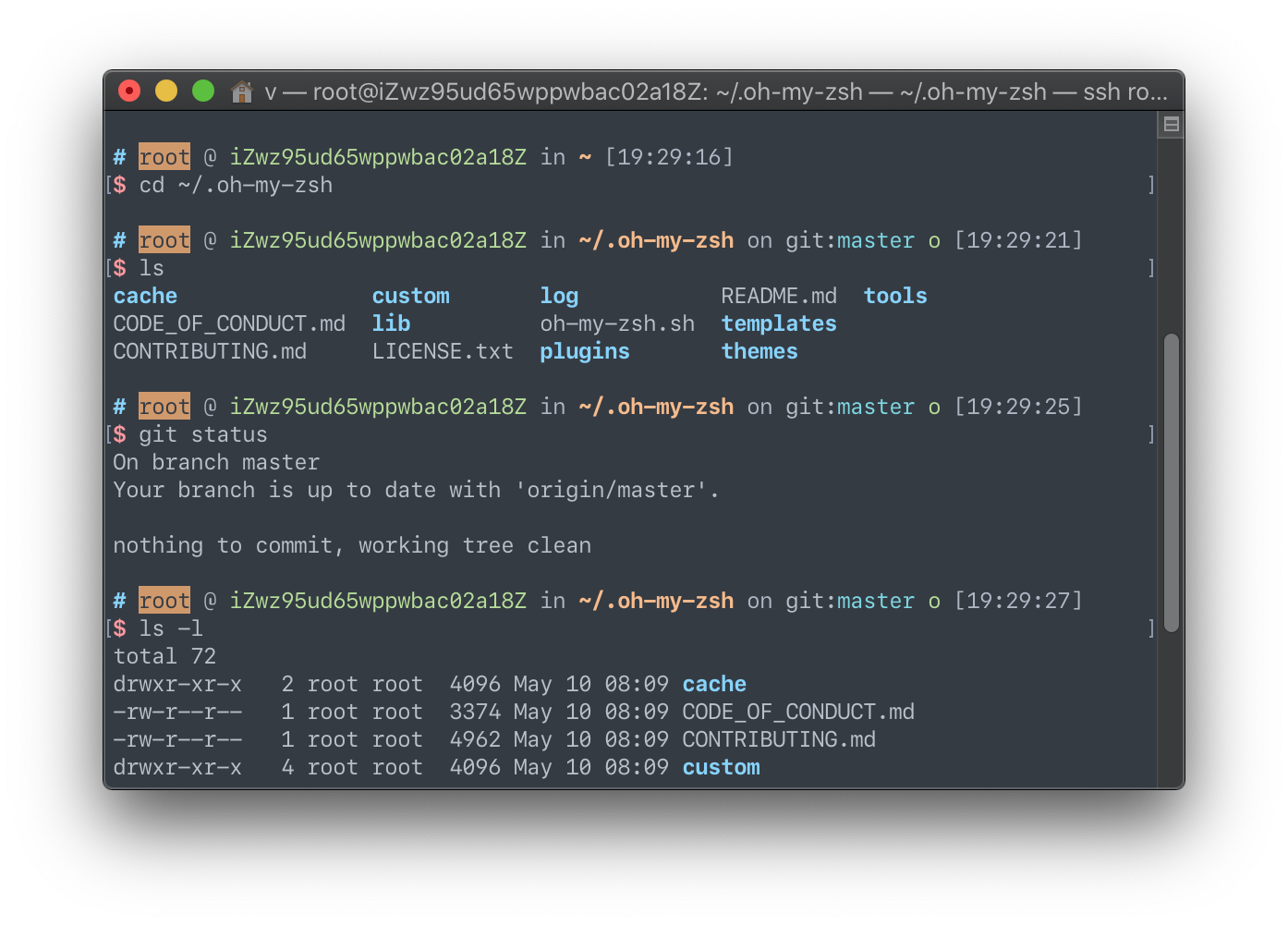1288x926 pixels.
Task: Minimize the window using the yellow button
Action: [166, 91]
